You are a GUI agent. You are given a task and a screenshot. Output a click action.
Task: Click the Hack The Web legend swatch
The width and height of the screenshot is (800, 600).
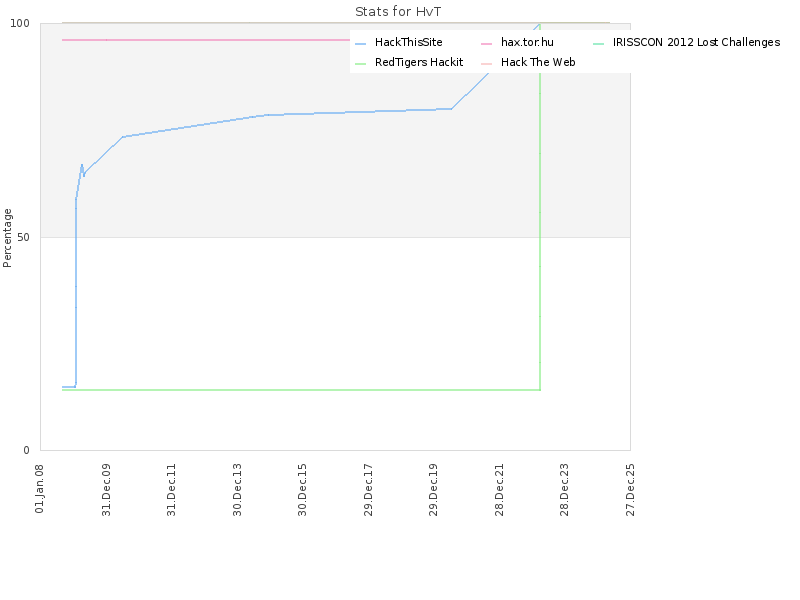coord(486,64)
